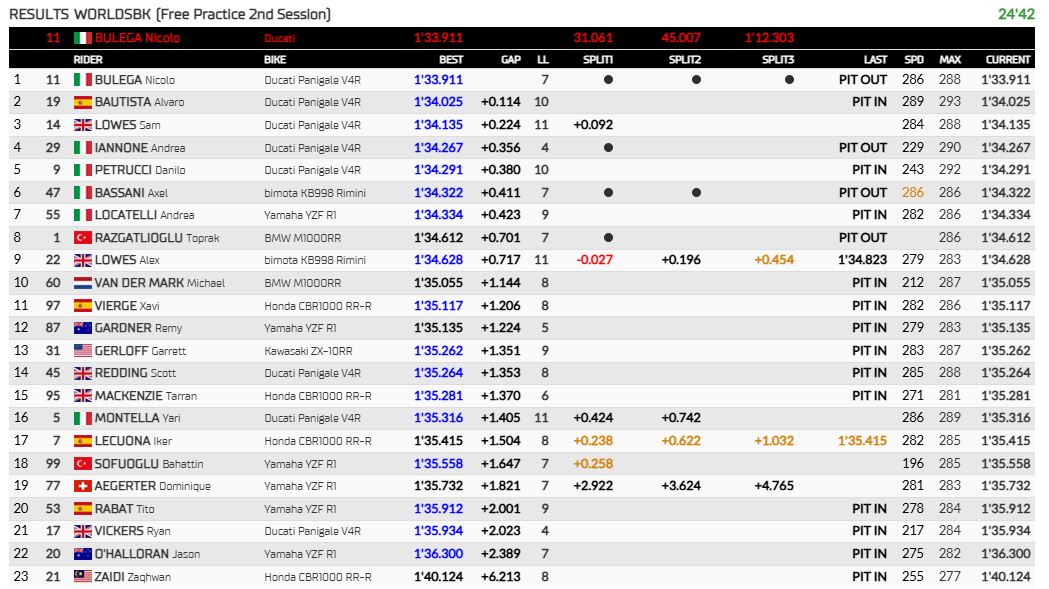This screenshot has width=1049, height=589.
Task: Click the SPLIT3 column header
Action: [x=777, y=60]
